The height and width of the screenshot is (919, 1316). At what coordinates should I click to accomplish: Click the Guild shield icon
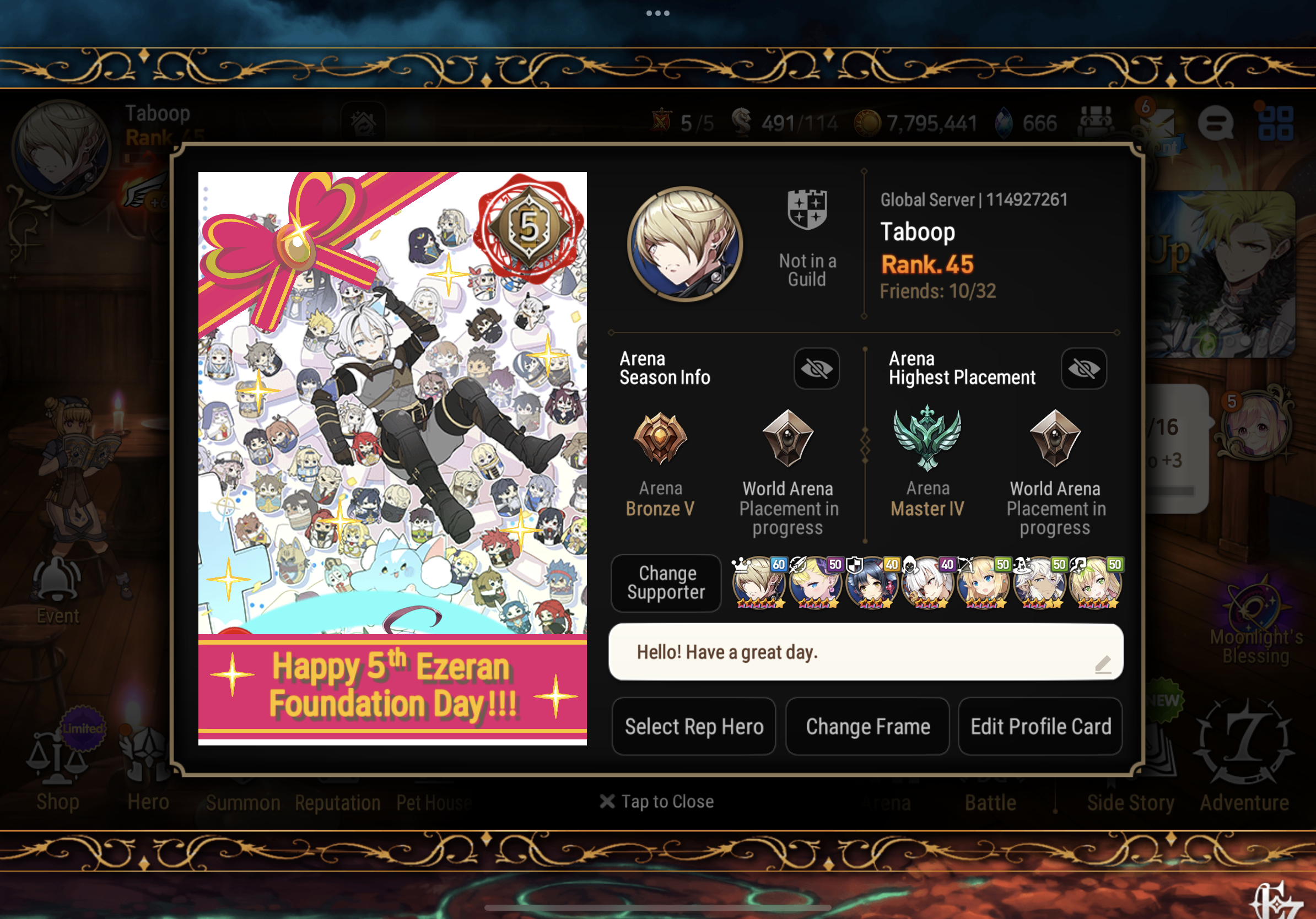807,210
